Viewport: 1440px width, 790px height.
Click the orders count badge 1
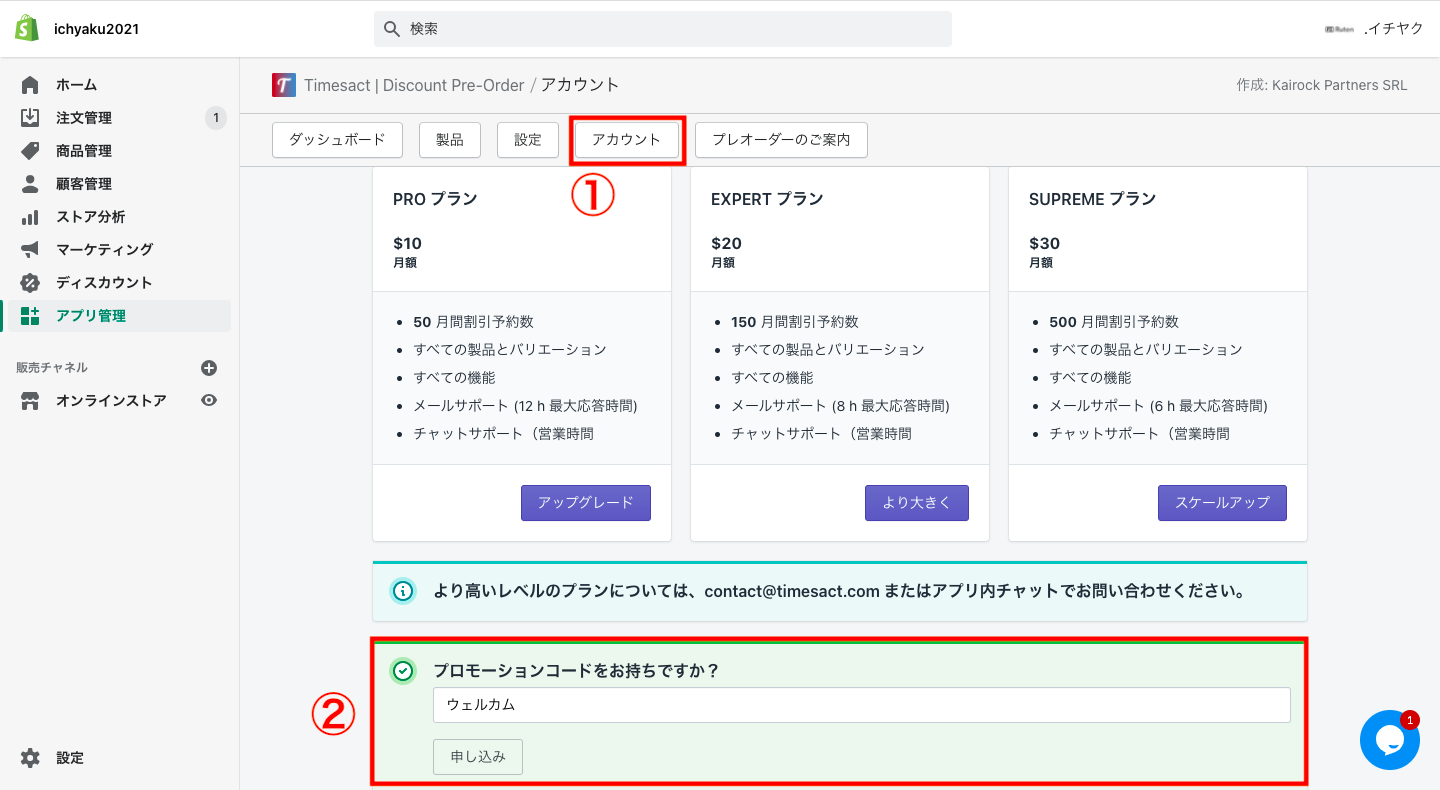point(216,118)
